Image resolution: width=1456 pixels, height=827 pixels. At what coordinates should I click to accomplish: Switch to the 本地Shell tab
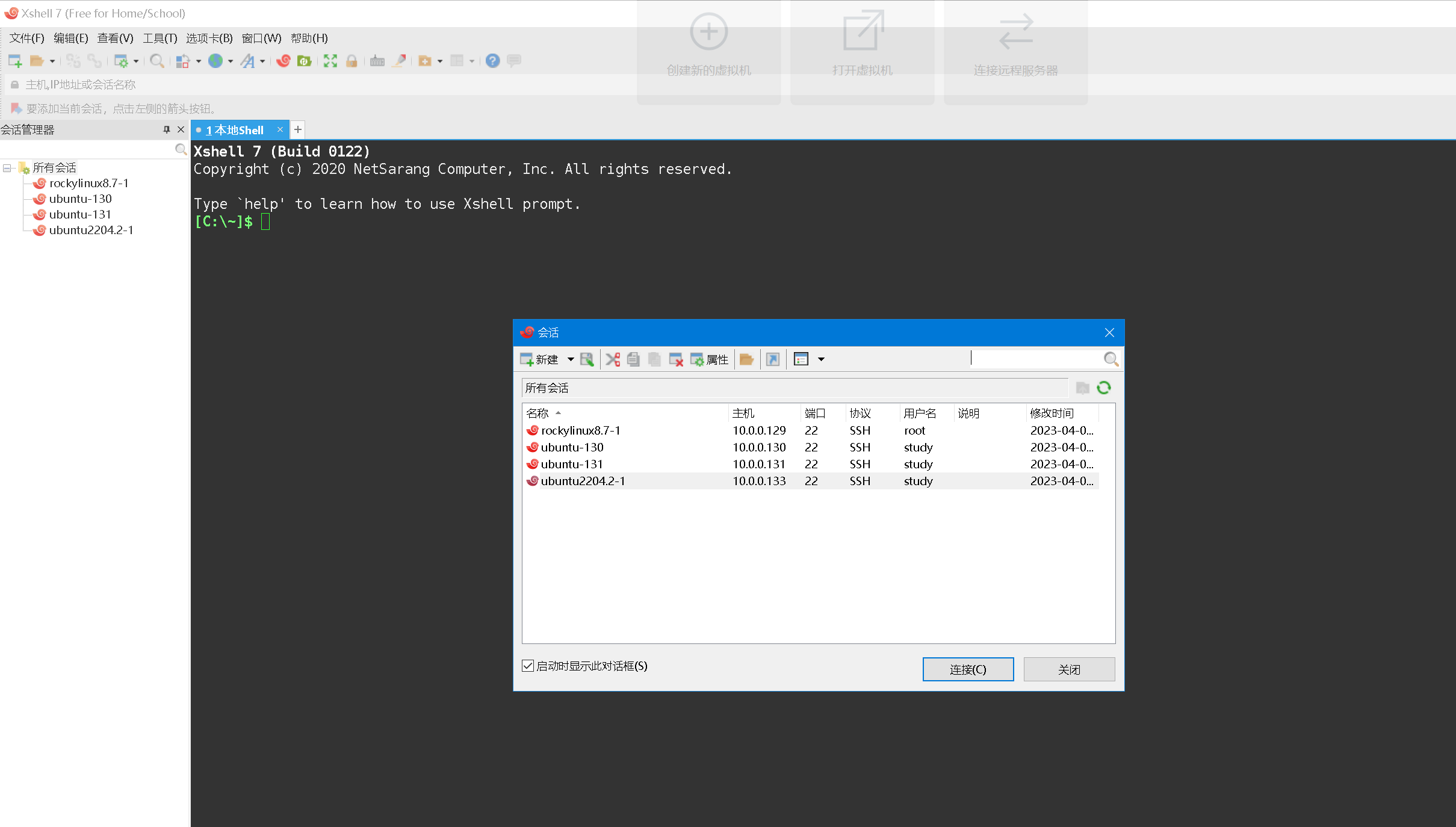pyautogui.click(x=238, y=130)
